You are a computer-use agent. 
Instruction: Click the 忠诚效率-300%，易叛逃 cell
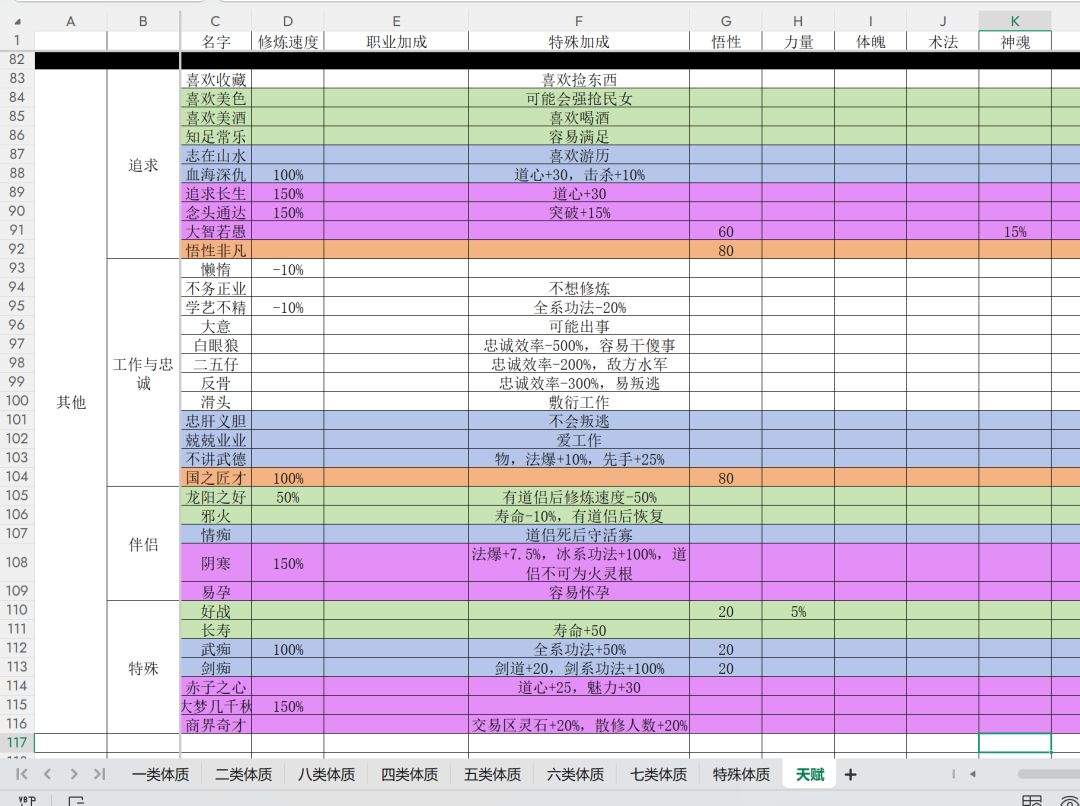click(579, 382)
